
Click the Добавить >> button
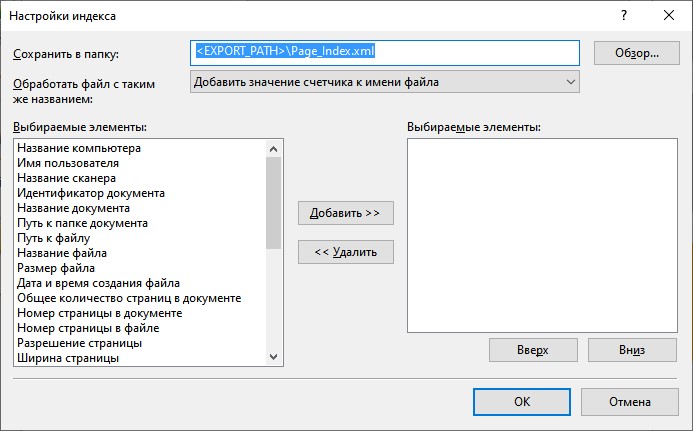click(346, 213)
